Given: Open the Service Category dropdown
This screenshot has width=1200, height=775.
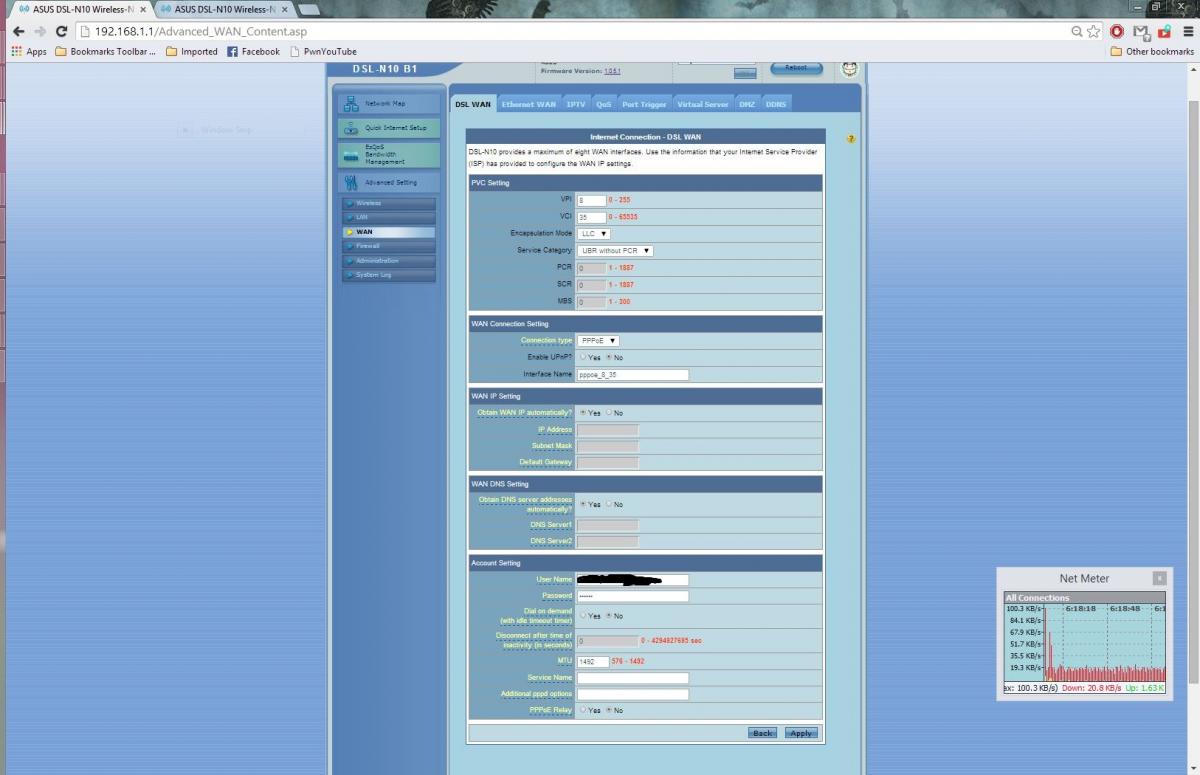Looking at the screenshot, I should click(x=615, y=251).
